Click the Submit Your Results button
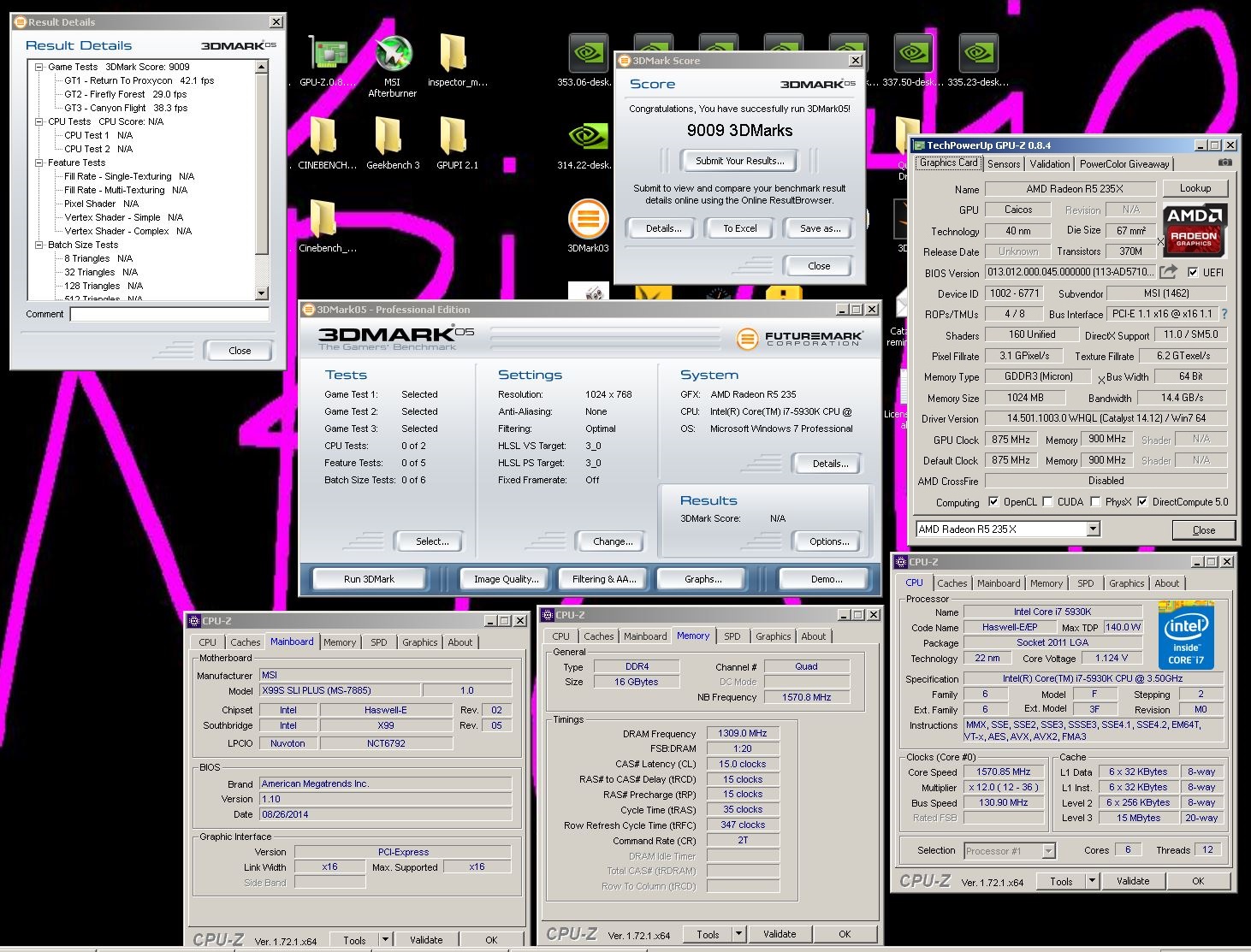Screen dimensions: 1251x952 (x=740, y=161)
